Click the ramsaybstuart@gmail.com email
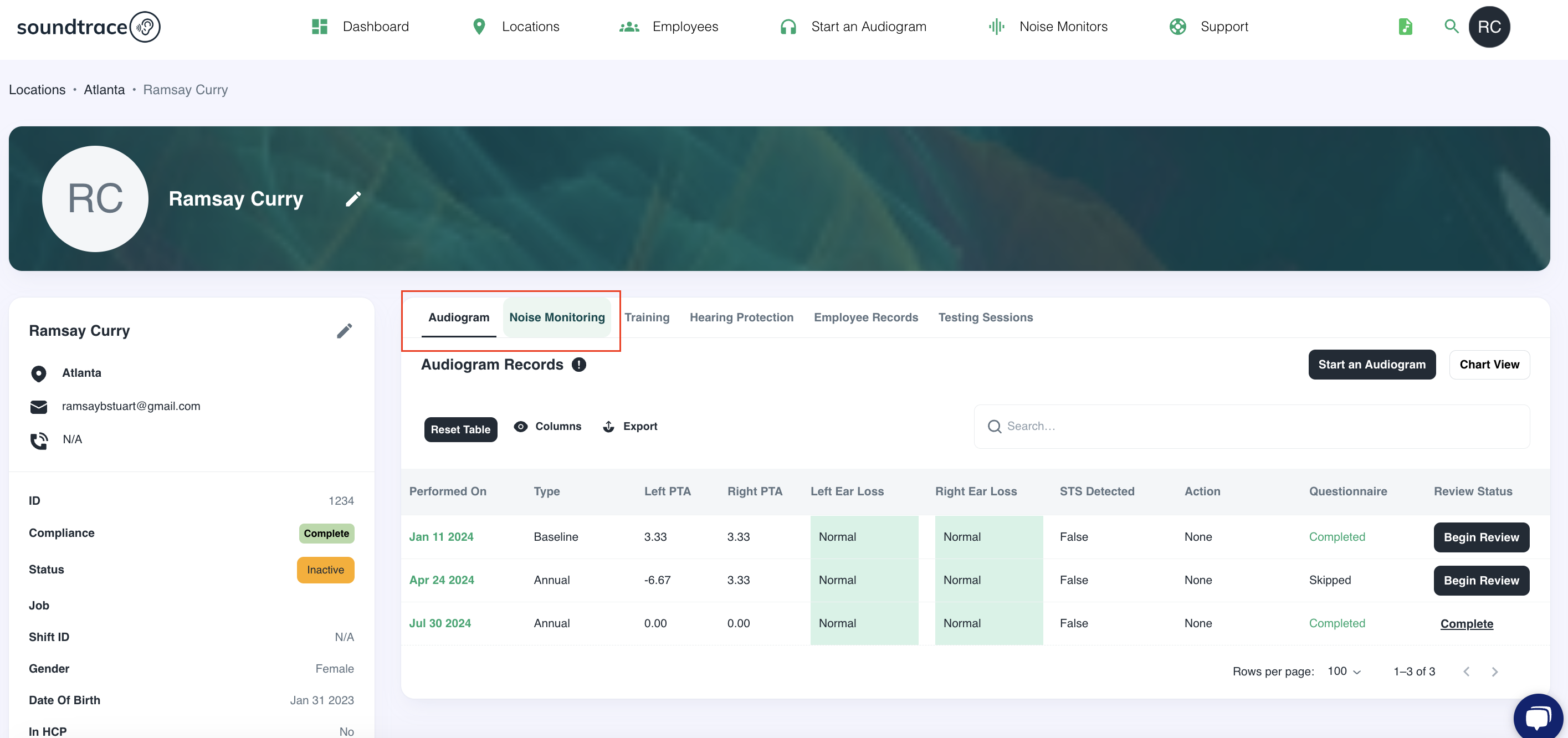The width and height of the screenshot is (1568, 738). point(131,406)
